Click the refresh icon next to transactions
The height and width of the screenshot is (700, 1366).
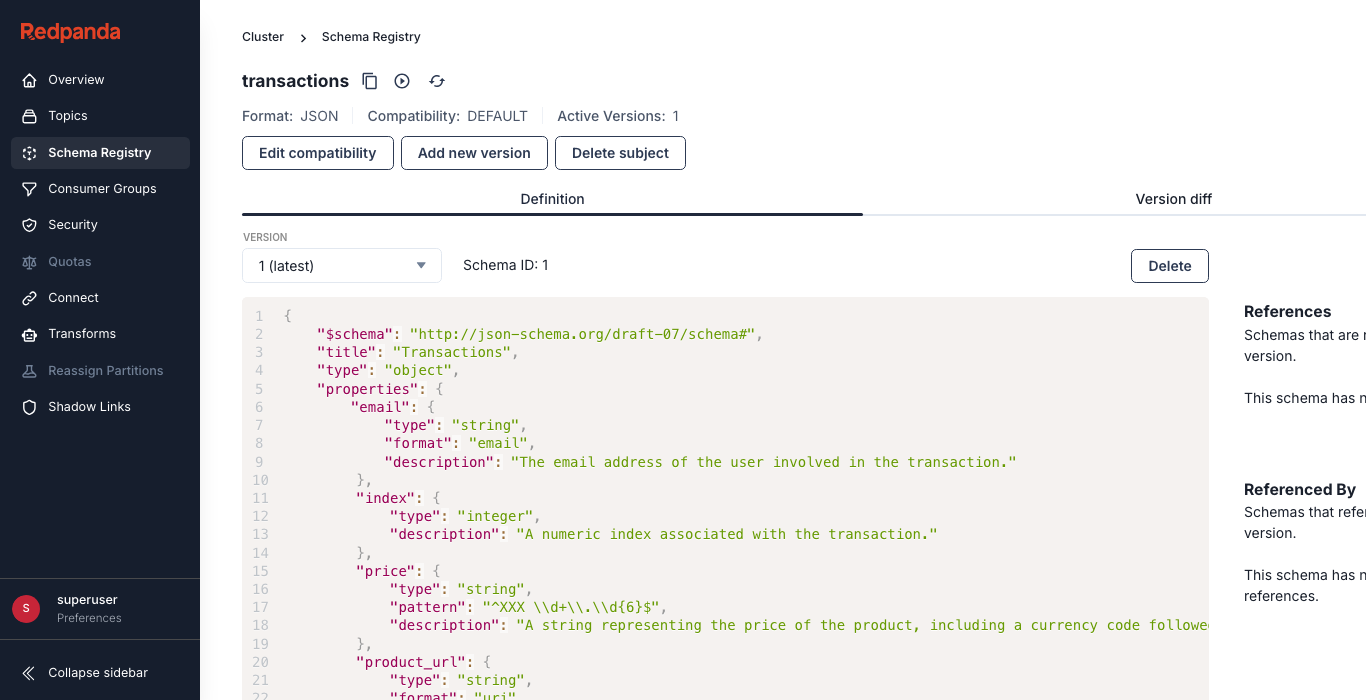pos(437,81)
